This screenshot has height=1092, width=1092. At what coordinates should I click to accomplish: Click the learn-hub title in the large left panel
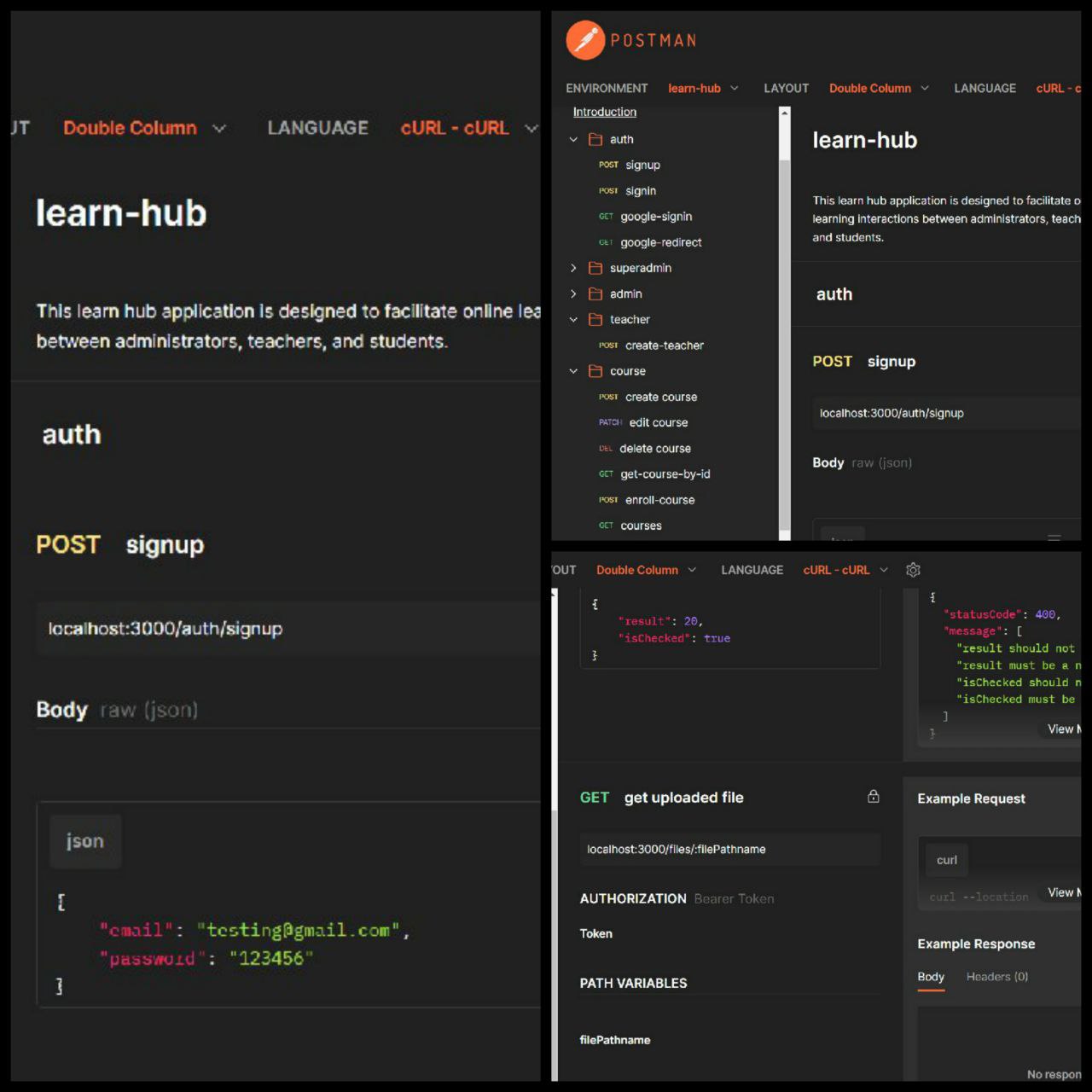tap(121, 213)
